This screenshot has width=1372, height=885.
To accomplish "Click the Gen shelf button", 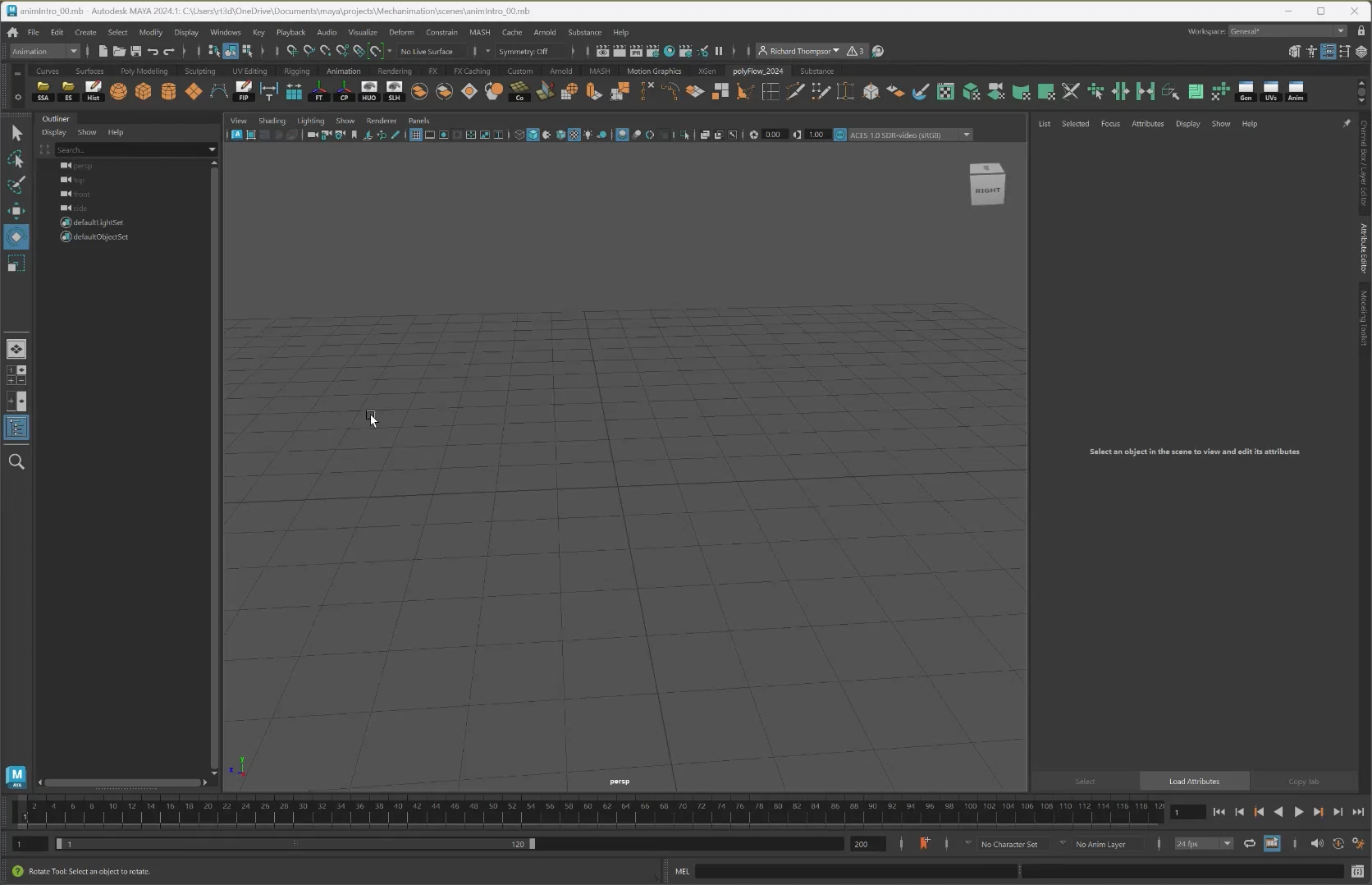I will tap(1246, 91).
